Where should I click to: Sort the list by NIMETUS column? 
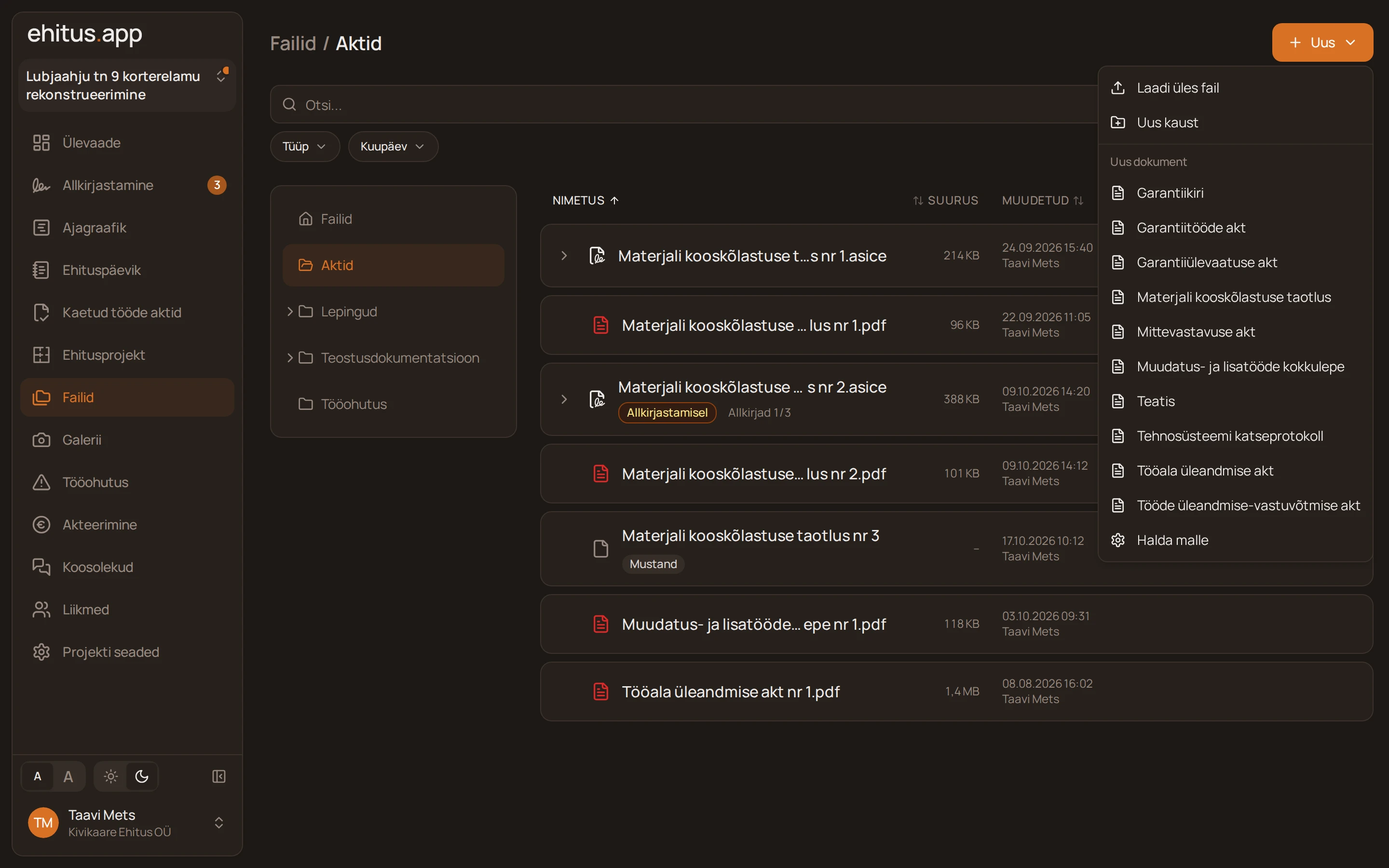tap(586, 200)
